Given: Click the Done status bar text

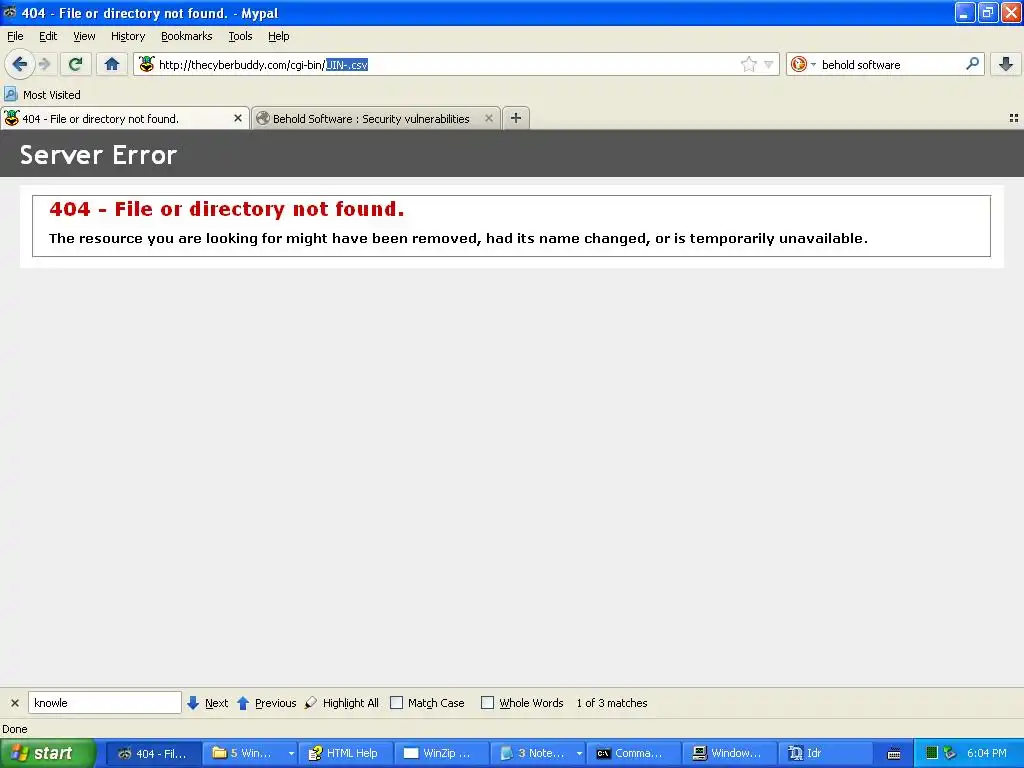Looking at the screenshot, I should 15,729.
